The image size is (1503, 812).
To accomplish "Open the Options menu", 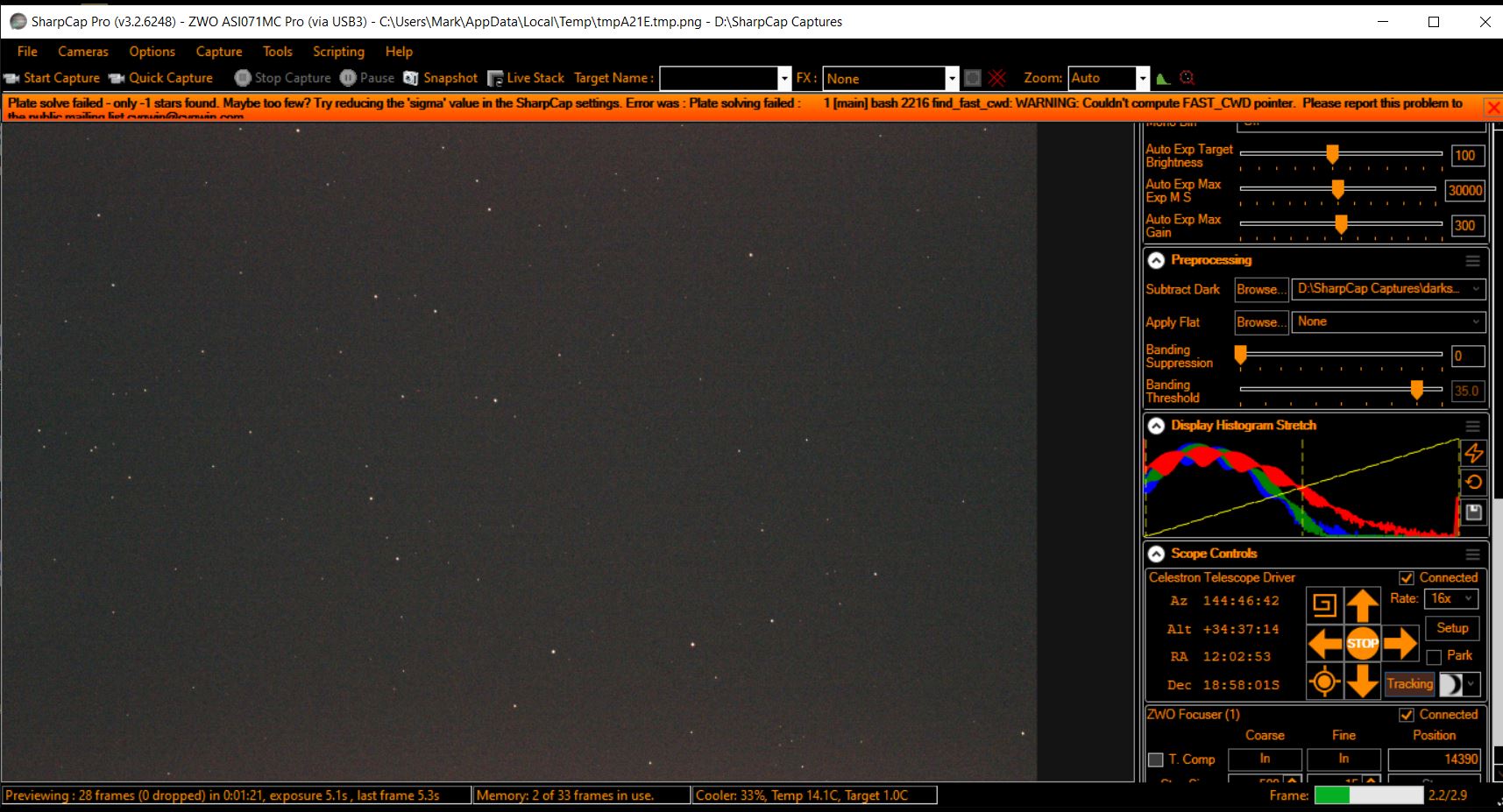I will [152, 52].
